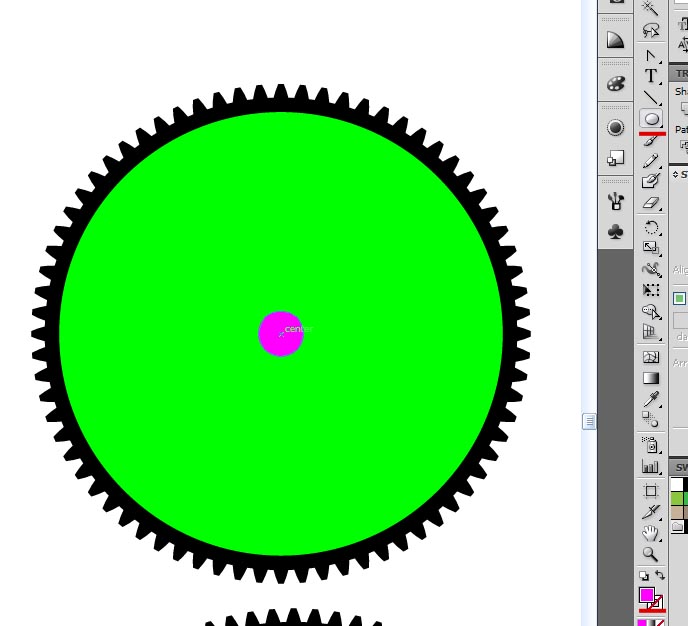
Task: Open the Appearance circle panel icon
Action: click(615, 128)
